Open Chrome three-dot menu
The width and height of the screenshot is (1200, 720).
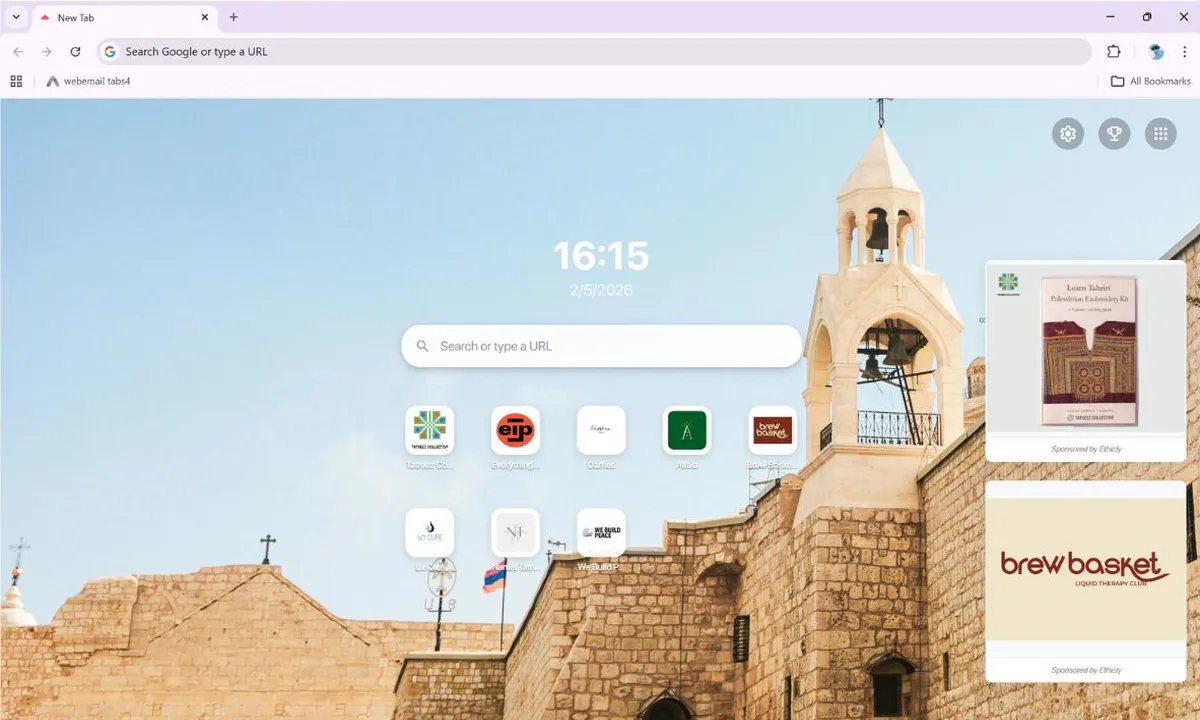[1183, 52]
